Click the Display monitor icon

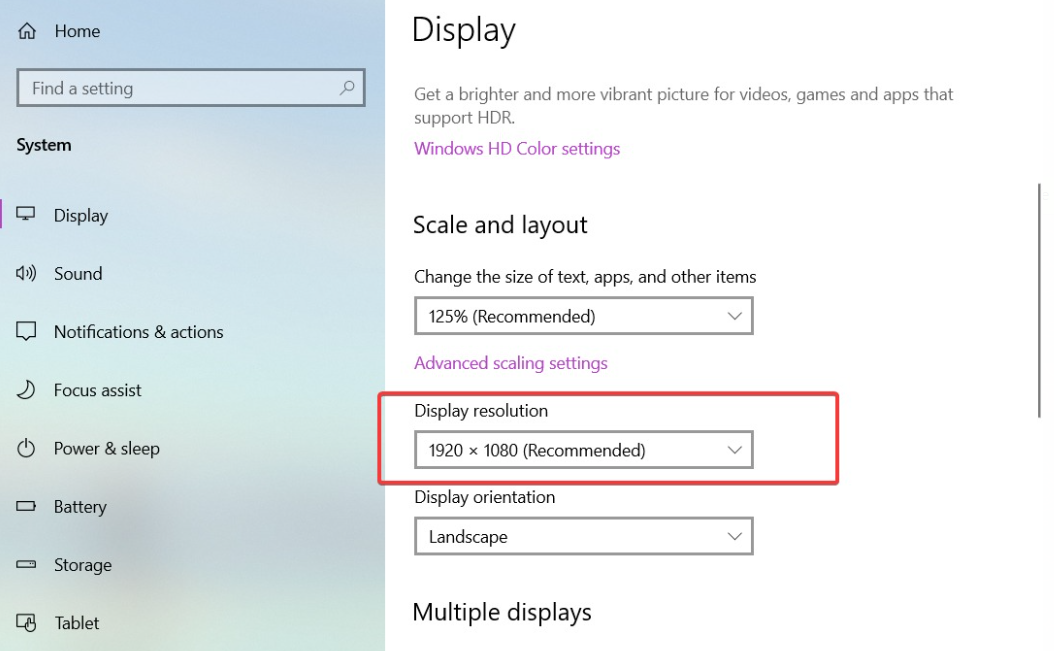pos(26,215)
